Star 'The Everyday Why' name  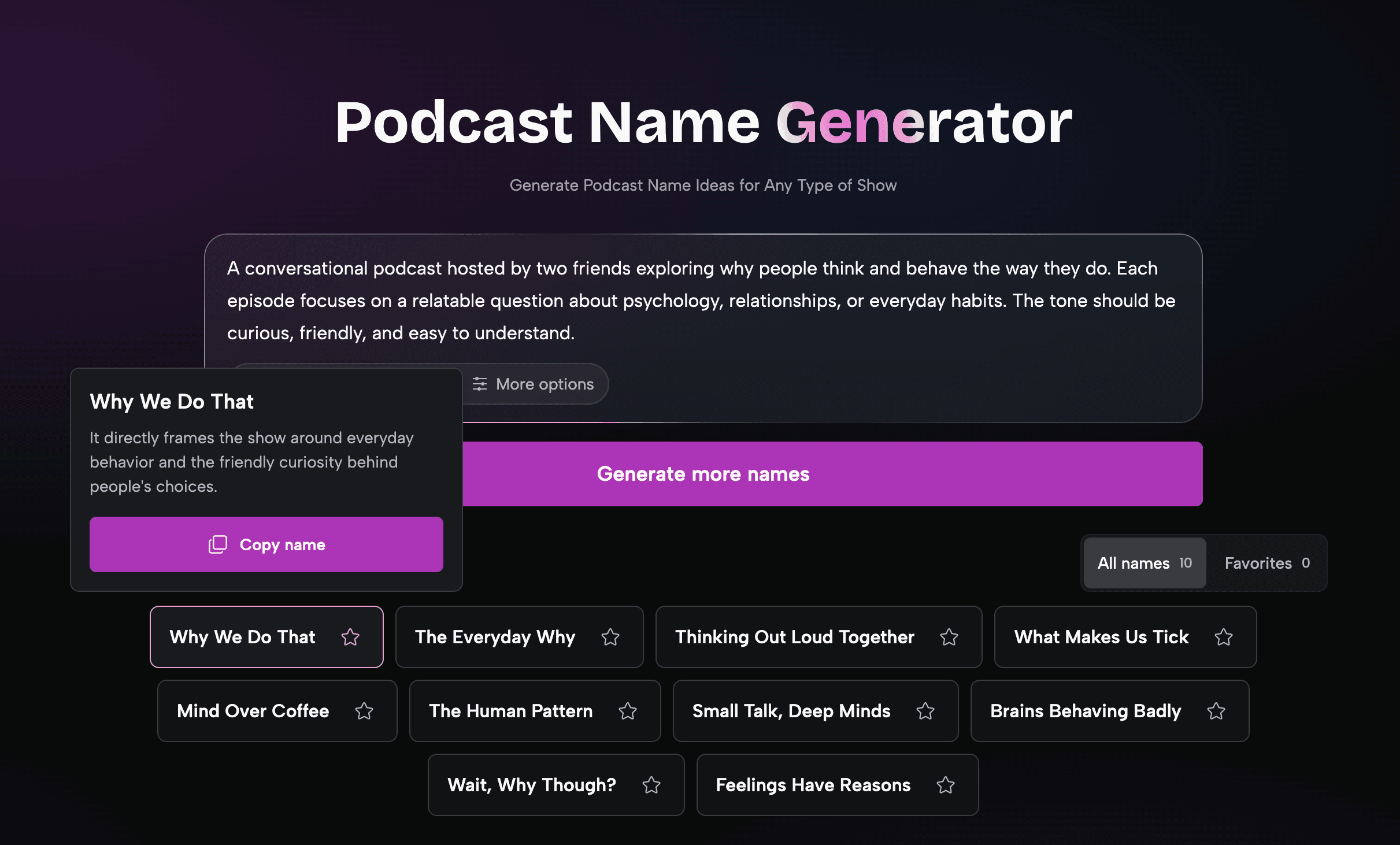pyautogui.click(x=610, y=637)
